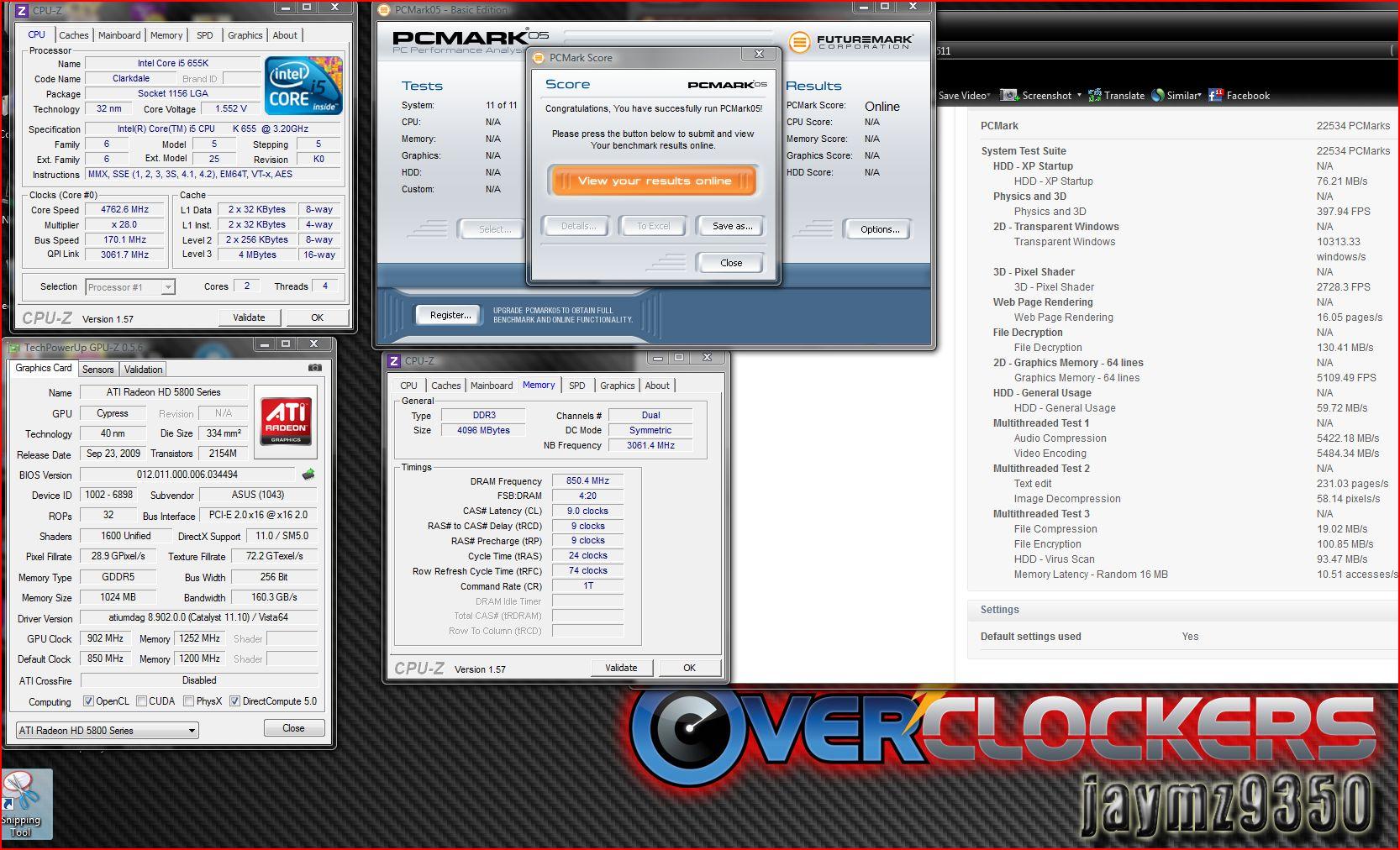The width and height of the screenshot is (1400, 850).
Task: Open SPD tab in CPU-Z processor window
Action: tap(205, 35)
